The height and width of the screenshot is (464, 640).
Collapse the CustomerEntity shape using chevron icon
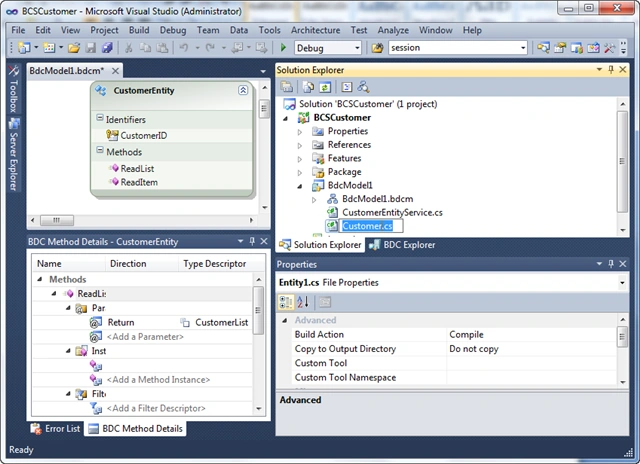pyautogui.click(x=243, y=90)
